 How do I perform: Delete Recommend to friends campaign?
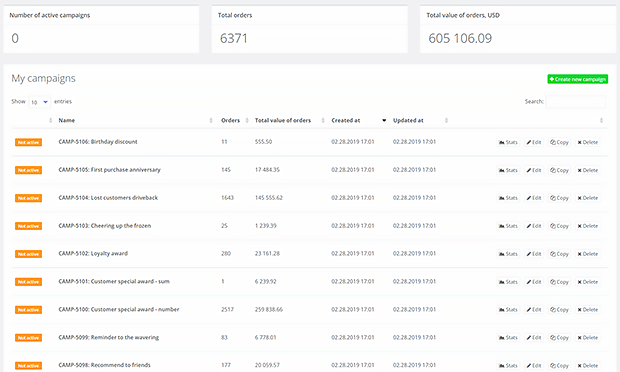pos(588,366)
